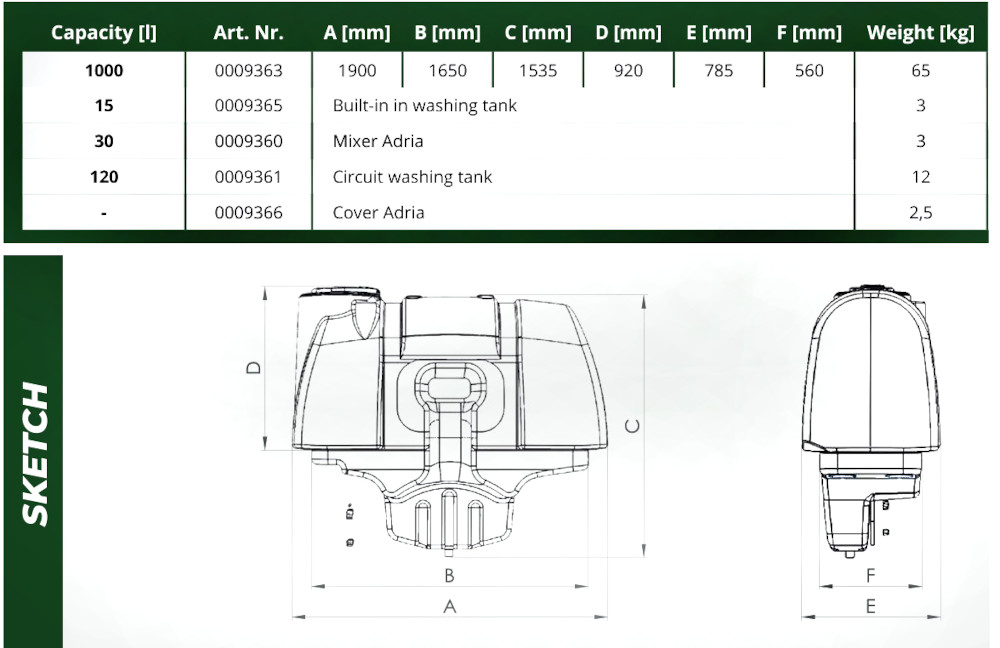Image resolution: width=1000 pixels, height=648 pixels.
Task: Select article number "0009361"
Action: pos(248,177)
